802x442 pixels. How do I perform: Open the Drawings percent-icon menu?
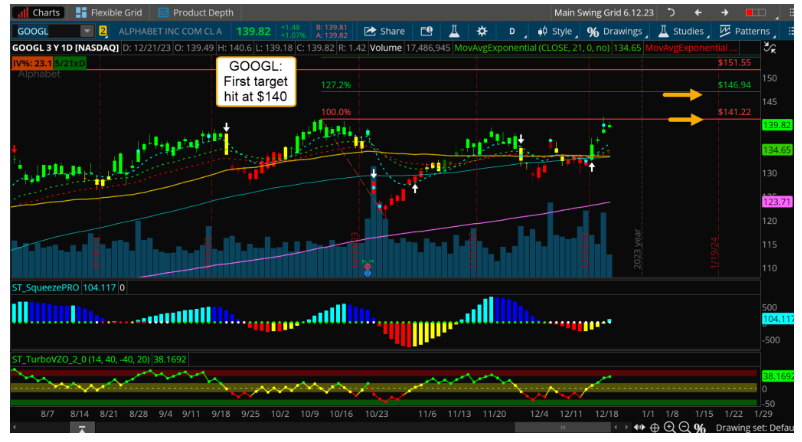tap(613, 31)
